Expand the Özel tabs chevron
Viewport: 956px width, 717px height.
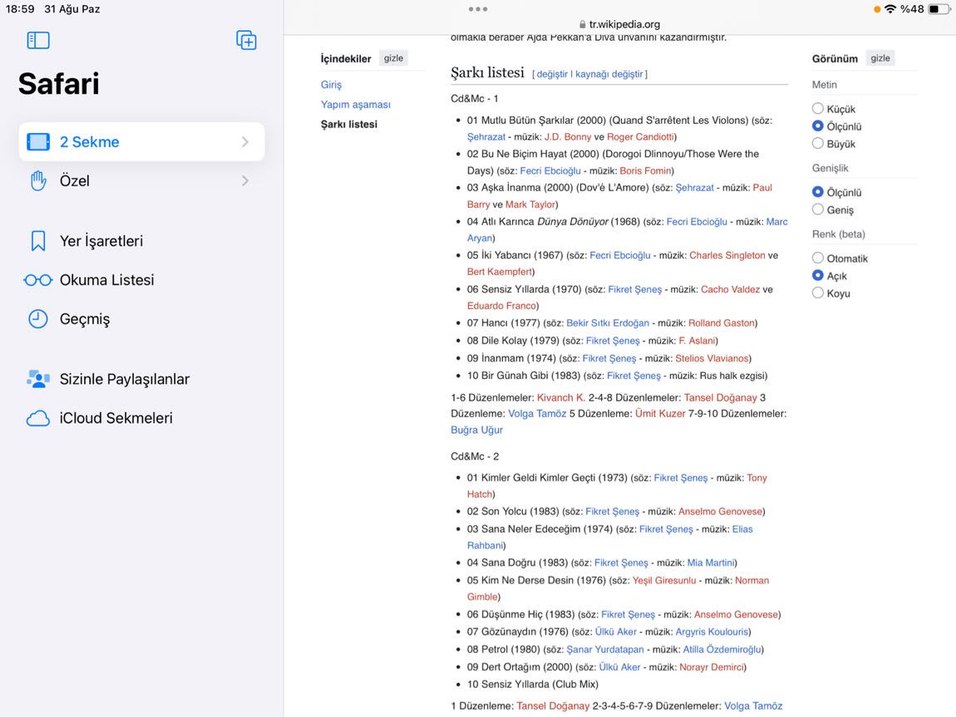coord(245,181)
